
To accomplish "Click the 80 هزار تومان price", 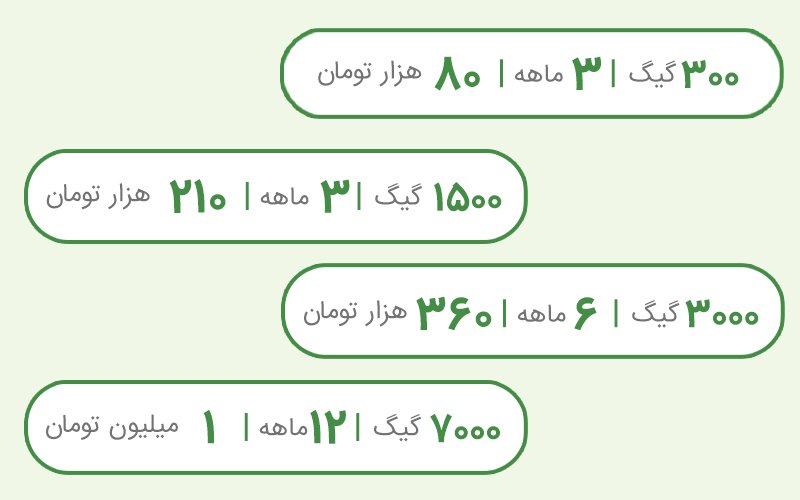I will [399, 73].
